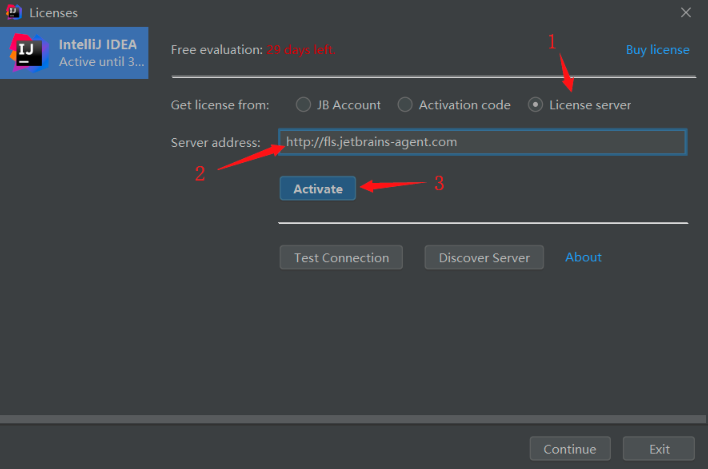Select the License server radio button
The image size is (708, 469).
pyautogui.click(x=536, y=105)
